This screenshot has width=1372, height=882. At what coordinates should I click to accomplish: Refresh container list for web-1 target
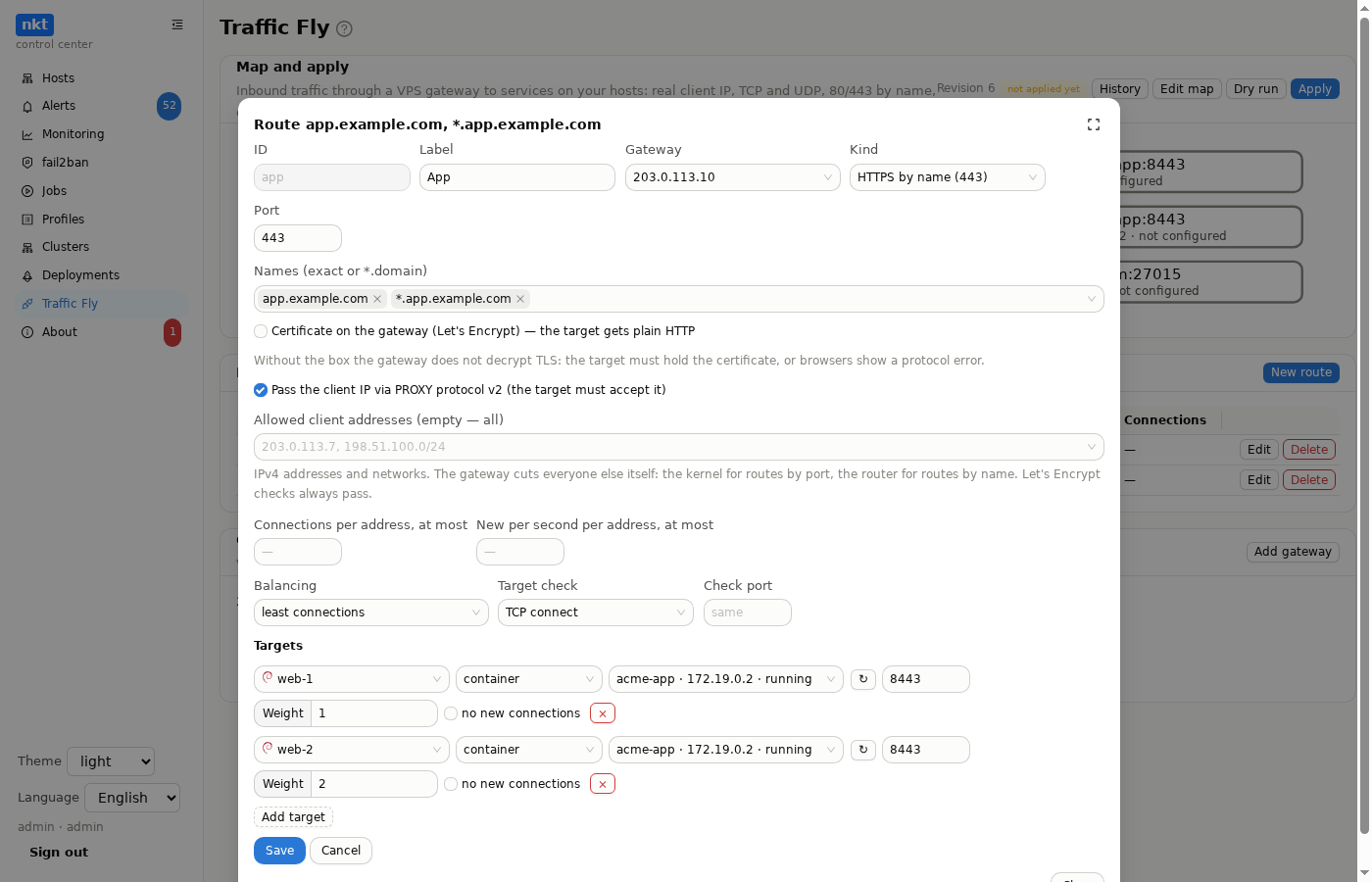click(863, 679)
